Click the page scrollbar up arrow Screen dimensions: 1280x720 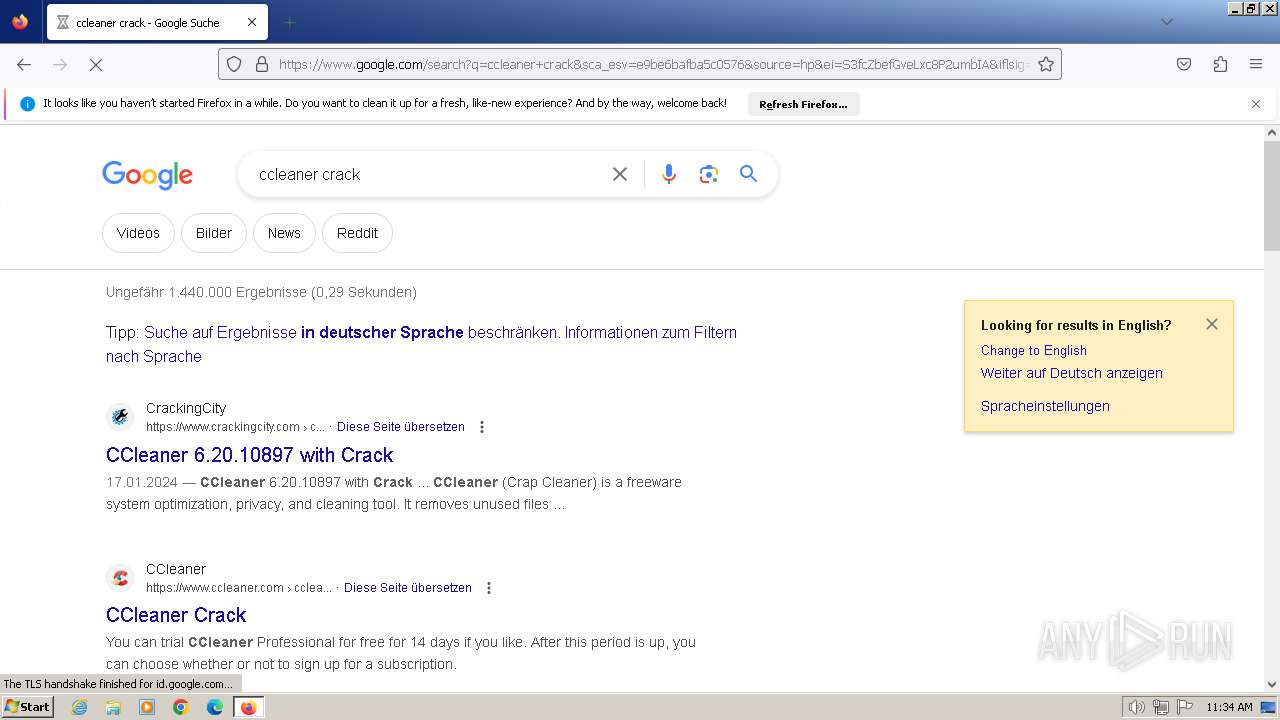click(1272, 132)
